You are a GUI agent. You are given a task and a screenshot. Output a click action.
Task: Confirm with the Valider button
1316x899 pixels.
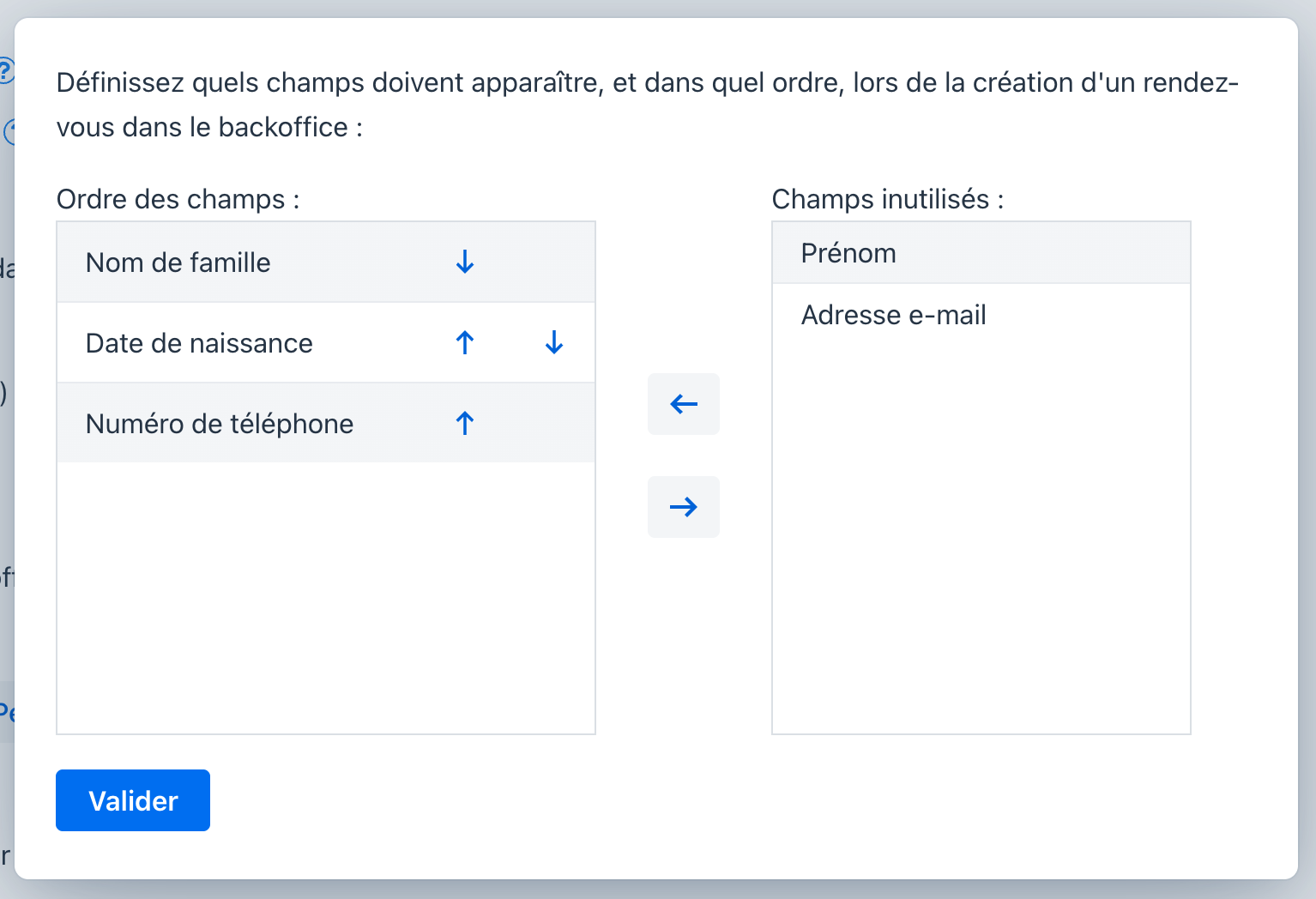pos(133,800)
